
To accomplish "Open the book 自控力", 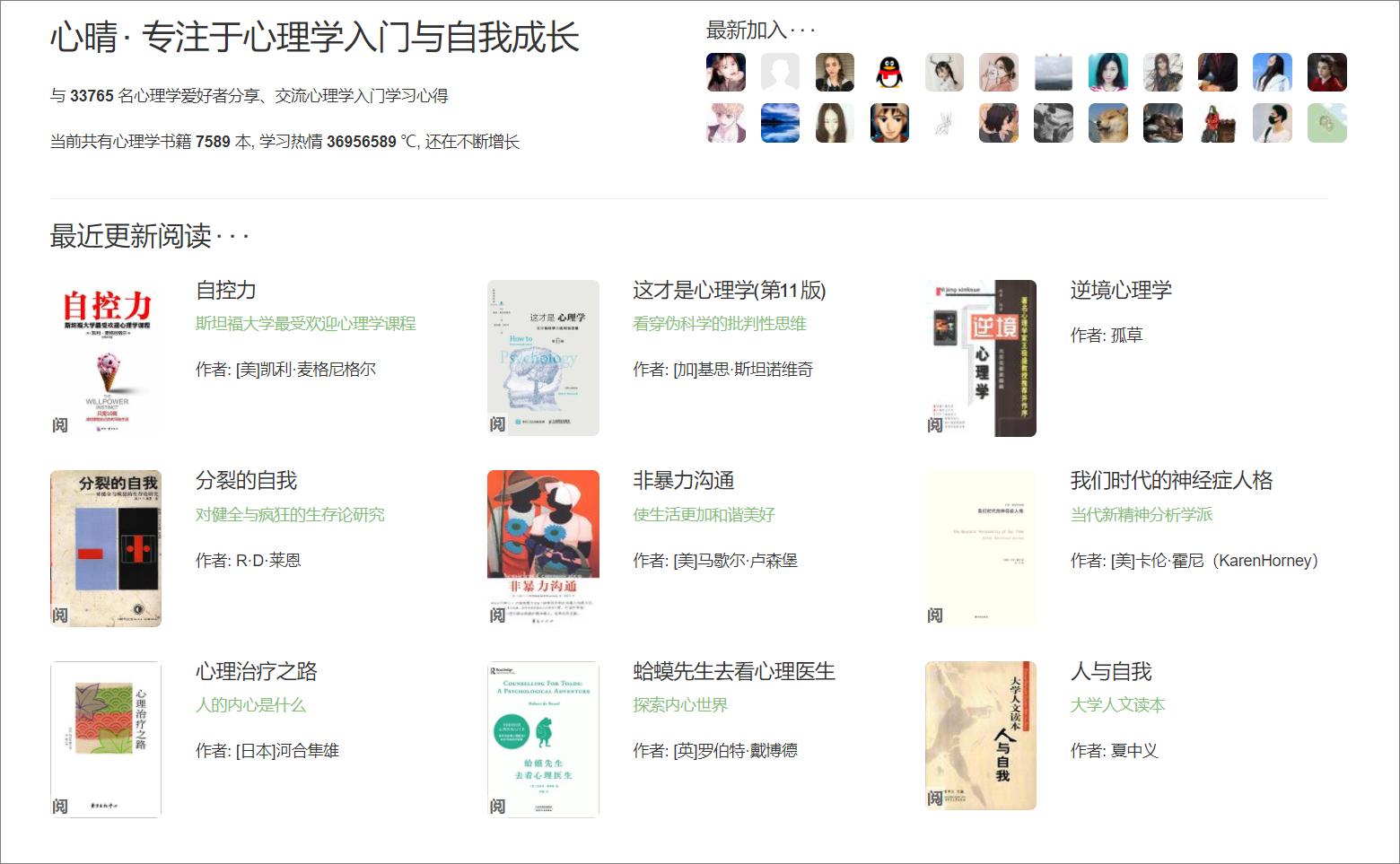I will tap(224, 291).
